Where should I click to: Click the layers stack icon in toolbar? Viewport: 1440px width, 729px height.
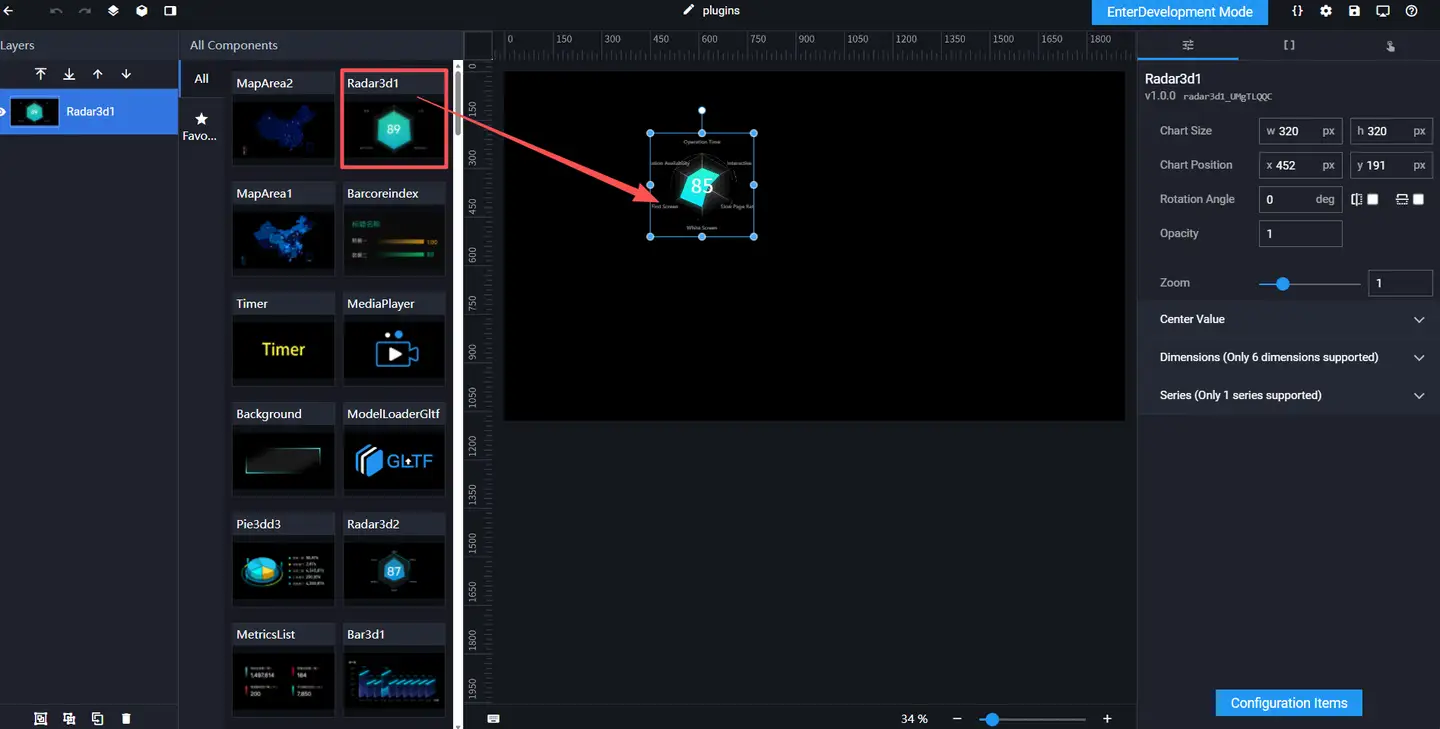pos(113,11)
